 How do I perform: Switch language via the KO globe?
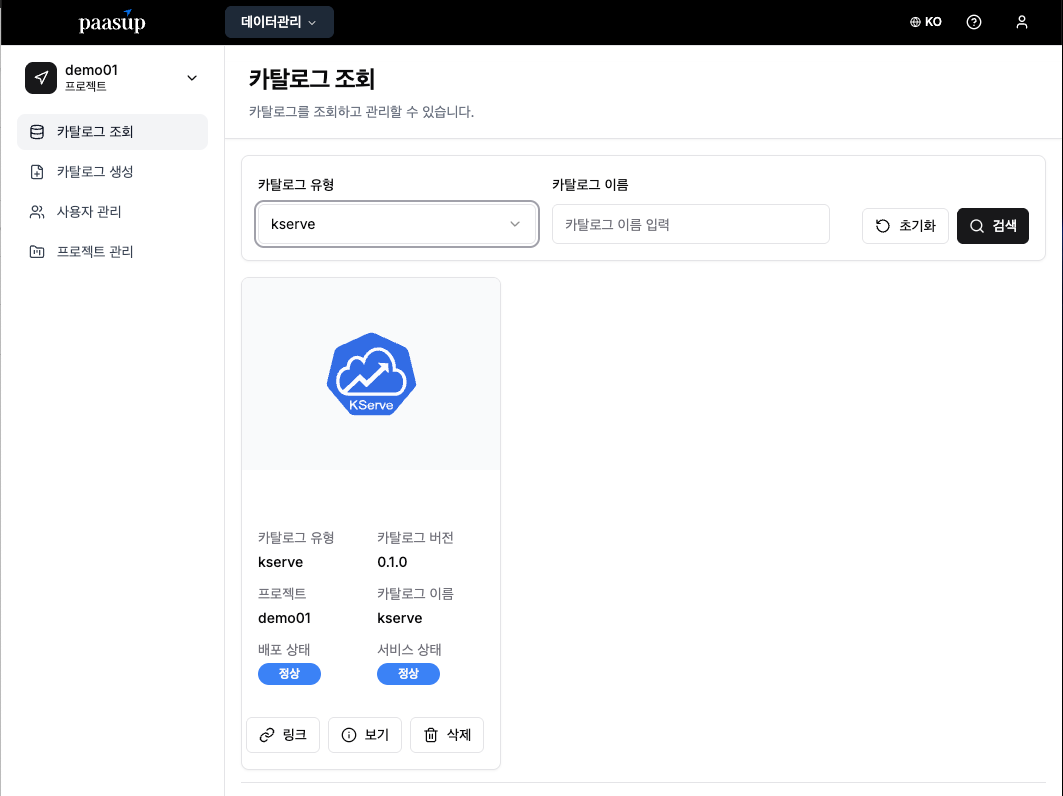click(925, 22)
